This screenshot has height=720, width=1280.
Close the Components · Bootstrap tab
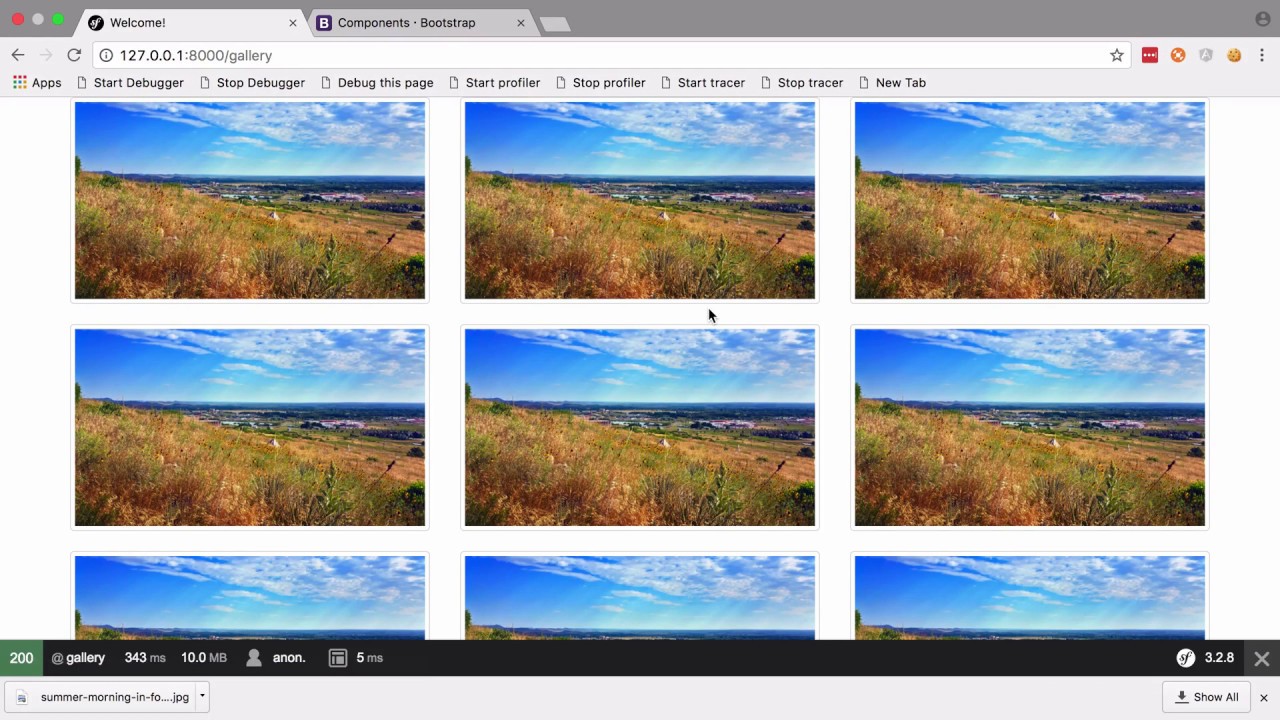521,22
